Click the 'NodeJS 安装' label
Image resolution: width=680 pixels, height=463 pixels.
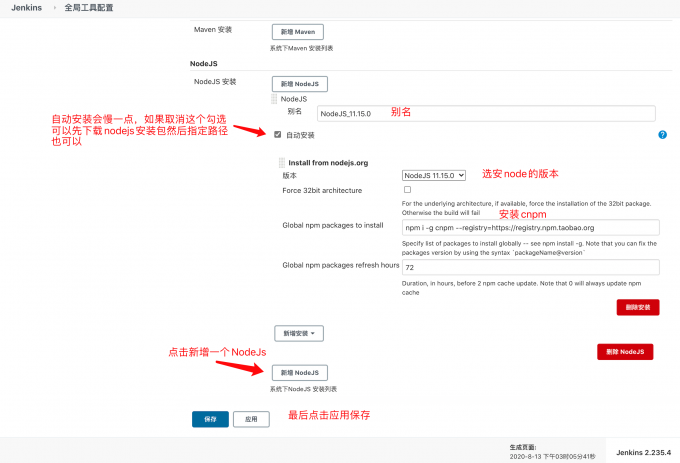[x=215, y=82]
